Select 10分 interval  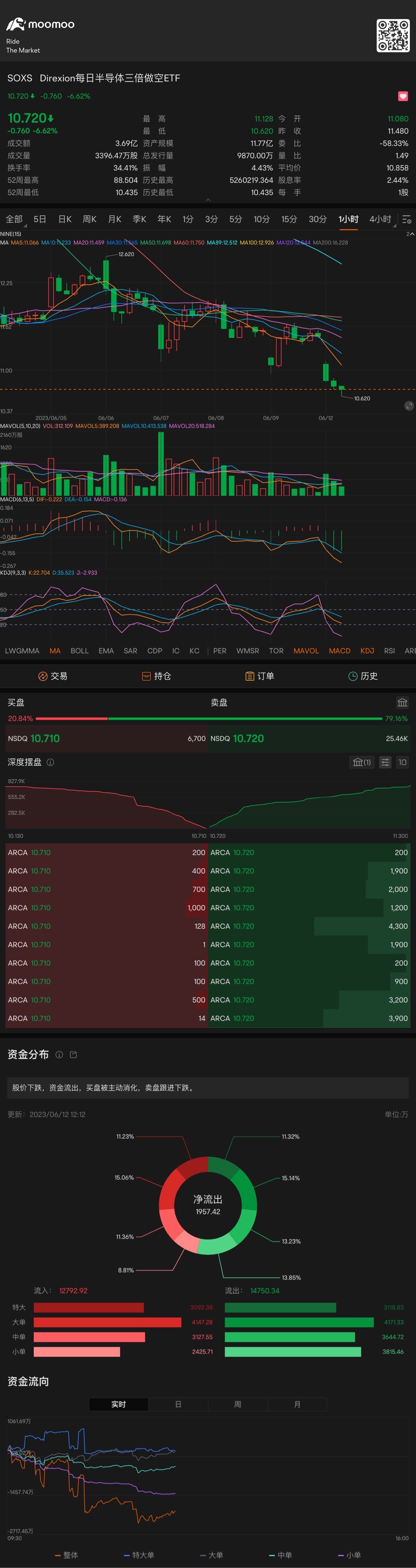tap(262, 219)
